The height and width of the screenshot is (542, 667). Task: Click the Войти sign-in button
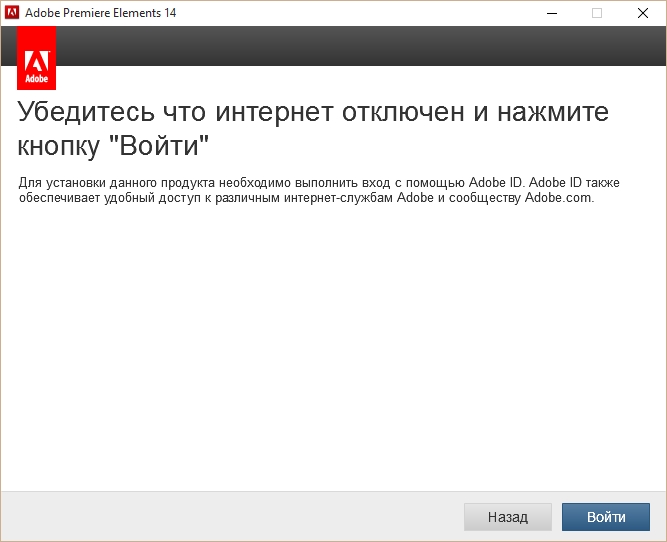(x=606, y=517)
